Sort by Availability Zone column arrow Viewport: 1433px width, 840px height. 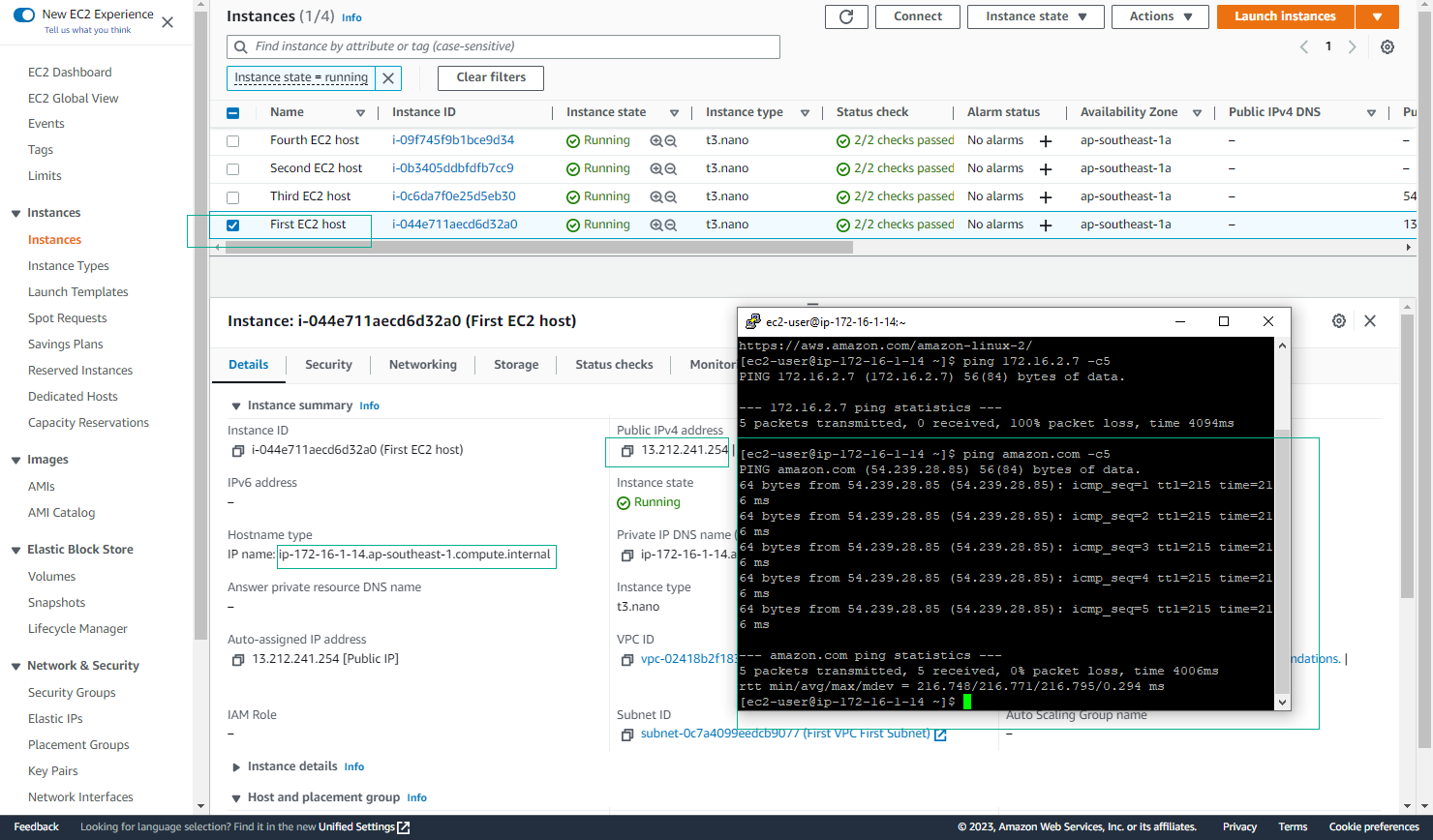coord(1198,113)
